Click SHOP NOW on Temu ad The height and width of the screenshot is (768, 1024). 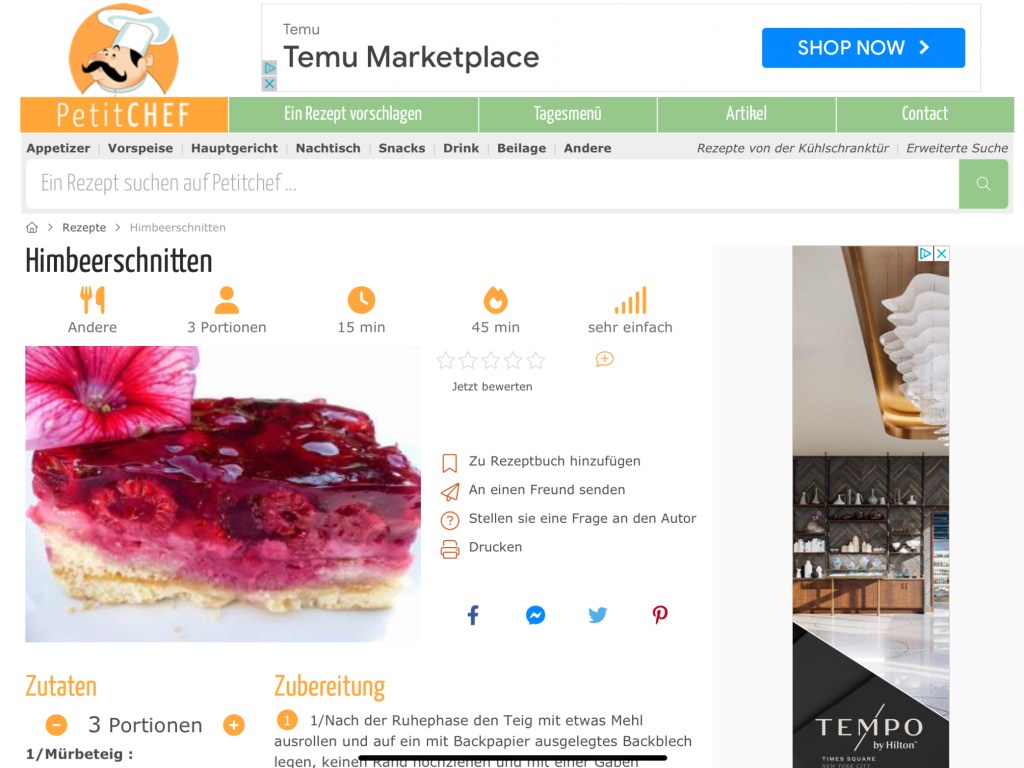[x=863, y=48]
